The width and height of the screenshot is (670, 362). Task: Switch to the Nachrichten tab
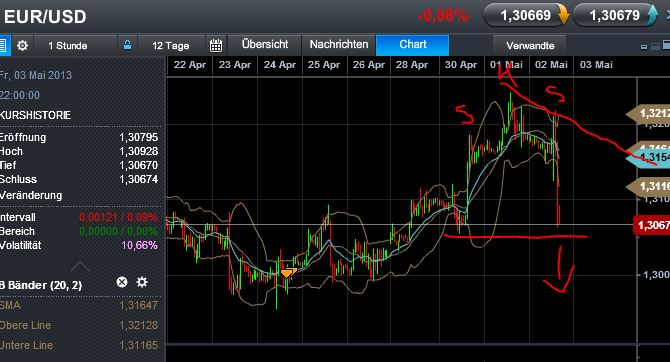pos(339,44)
